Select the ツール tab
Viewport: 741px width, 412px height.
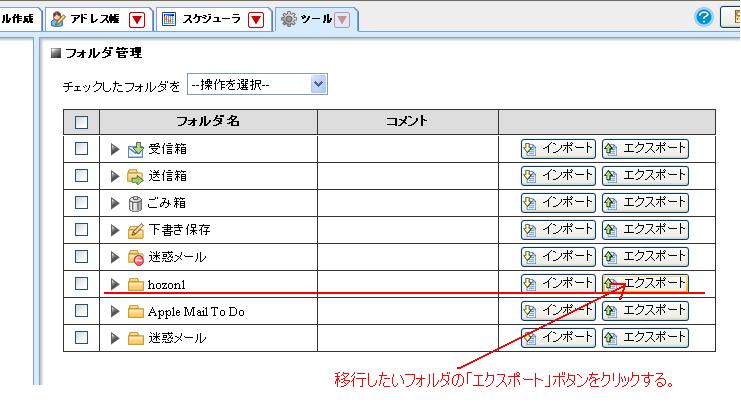tap(317, 19)
